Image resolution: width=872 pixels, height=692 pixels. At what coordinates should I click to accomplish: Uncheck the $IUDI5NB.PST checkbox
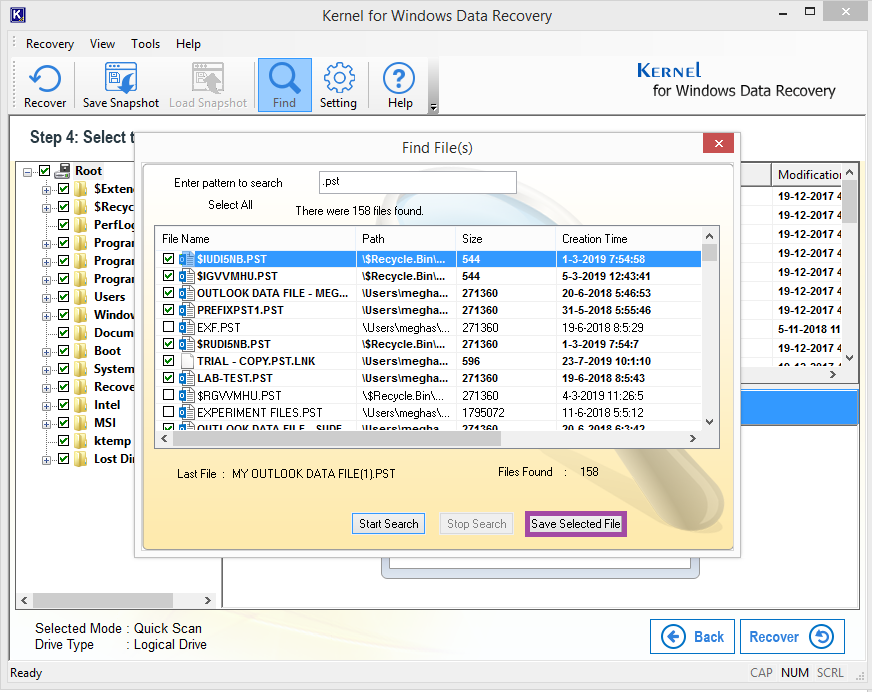click(168, 259)
